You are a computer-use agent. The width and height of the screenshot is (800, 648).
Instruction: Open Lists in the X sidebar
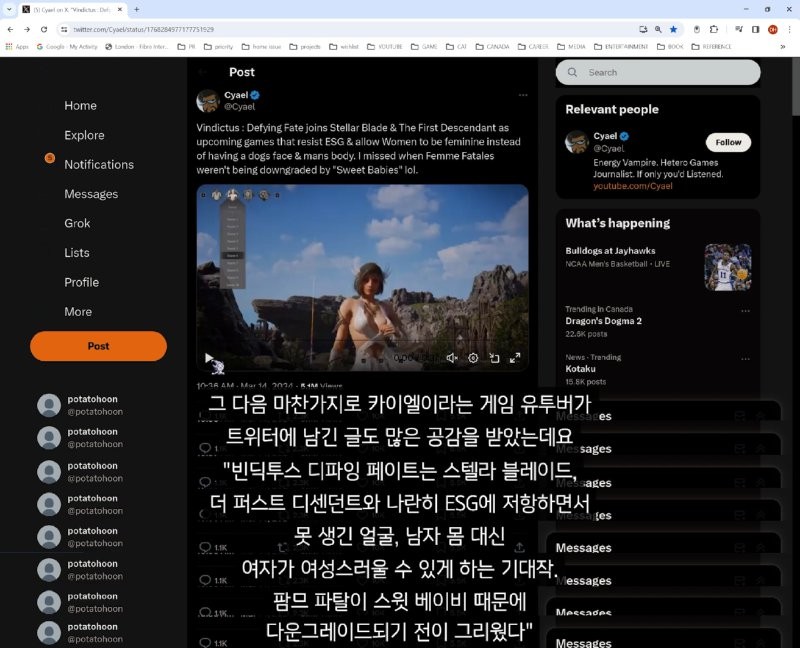[77, 253]
